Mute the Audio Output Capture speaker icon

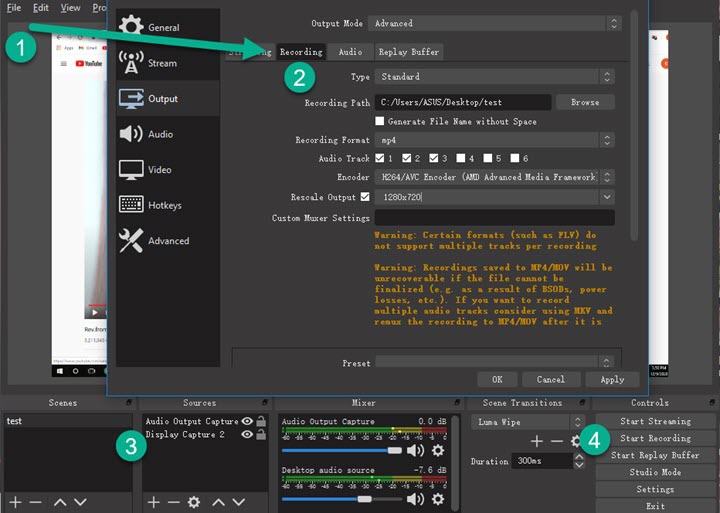415,451
